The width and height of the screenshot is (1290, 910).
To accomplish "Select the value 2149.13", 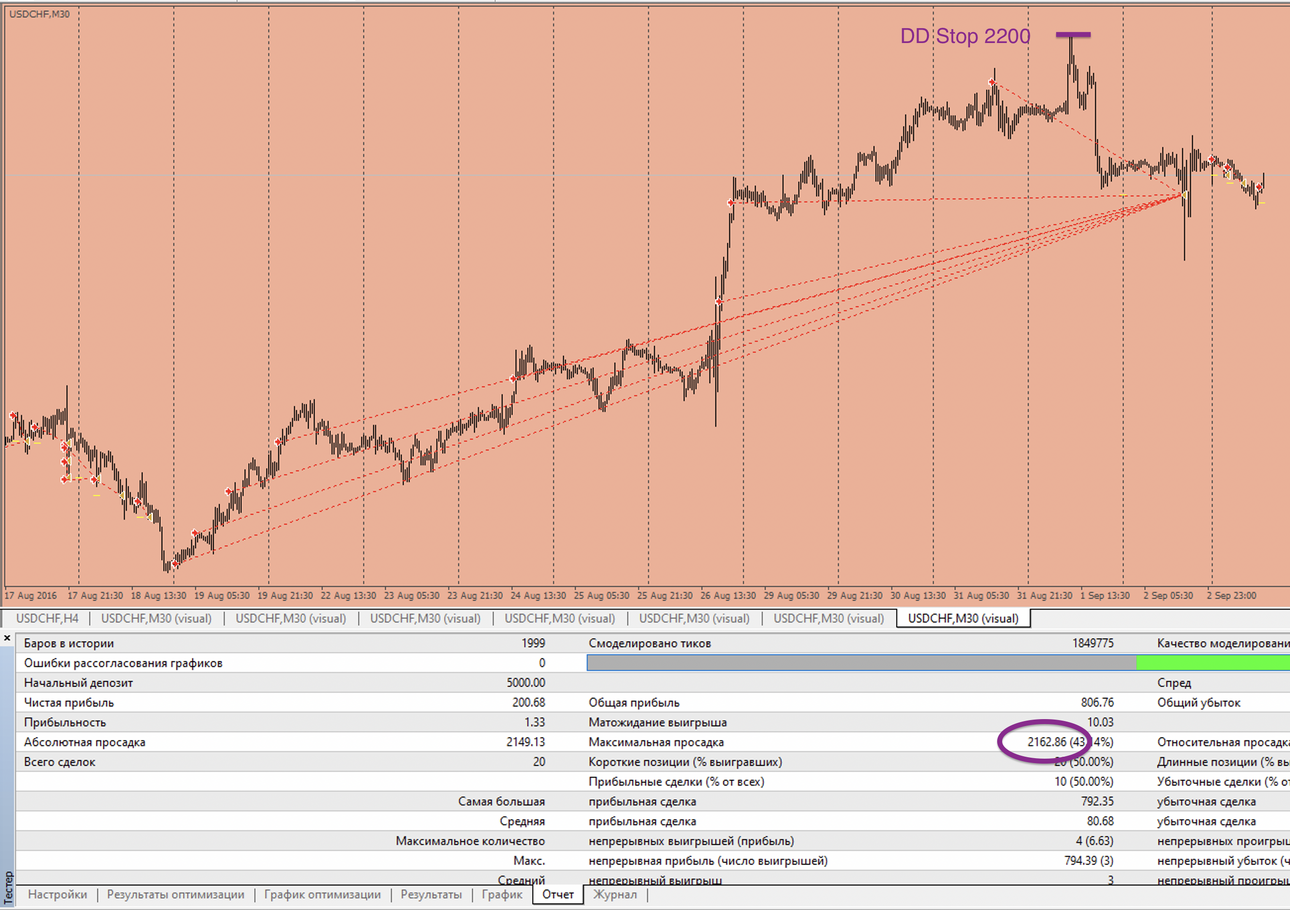I will click(525, 742).
